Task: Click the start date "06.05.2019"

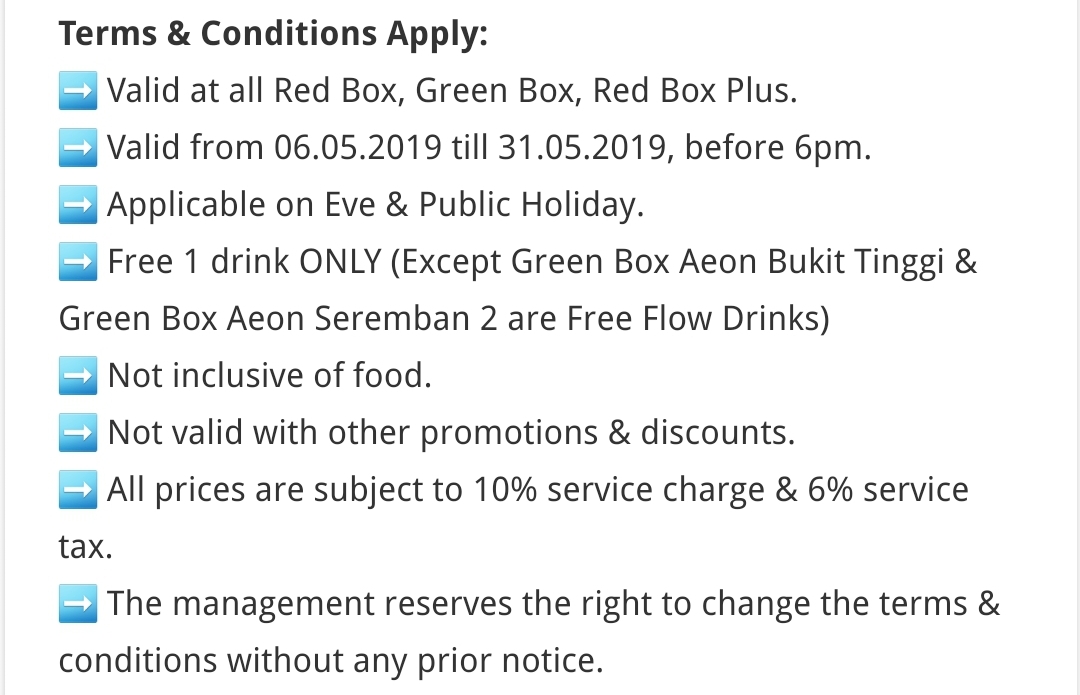Action: coord(357,148)
